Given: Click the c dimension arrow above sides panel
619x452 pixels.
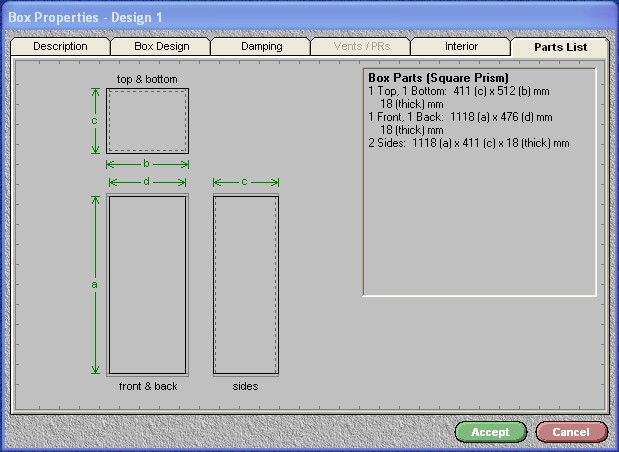Looking at the screenshot, I should pos(245,182).
